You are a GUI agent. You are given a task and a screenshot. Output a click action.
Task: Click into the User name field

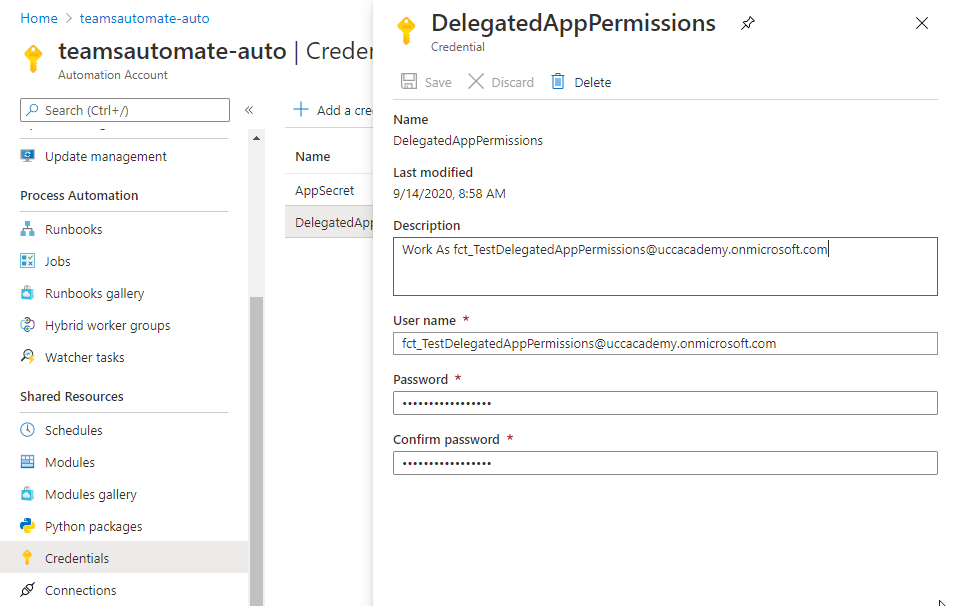(x=665, y=343)
